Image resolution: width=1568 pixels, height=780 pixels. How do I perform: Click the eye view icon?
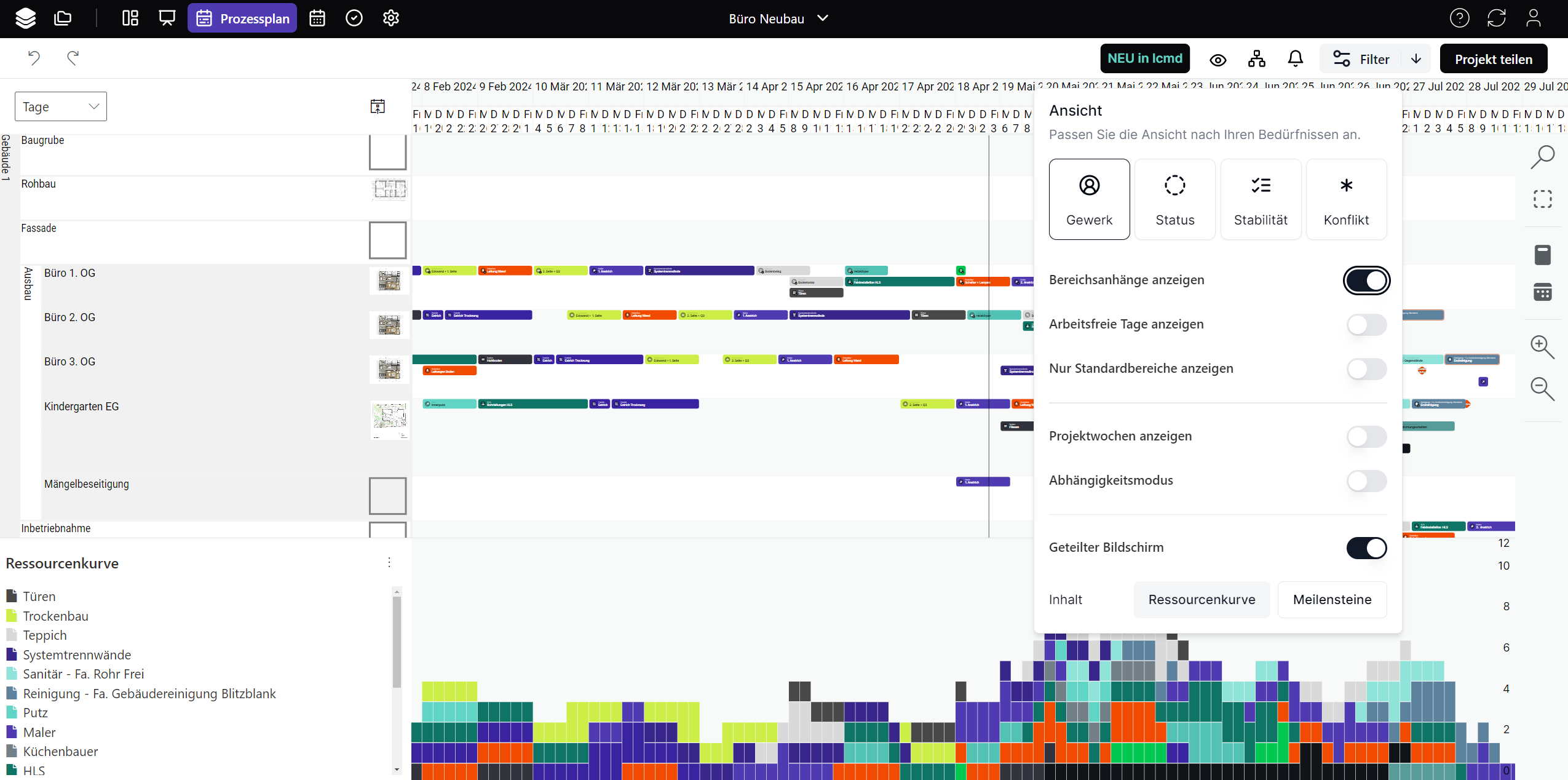click(1218, 60)
